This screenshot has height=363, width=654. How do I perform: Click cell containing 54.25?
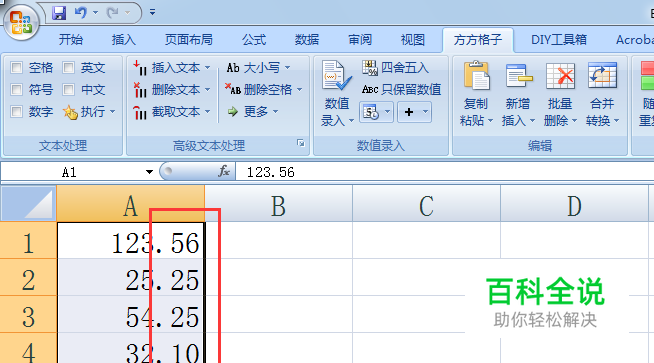pyautogui.click(x=131, y=315)
